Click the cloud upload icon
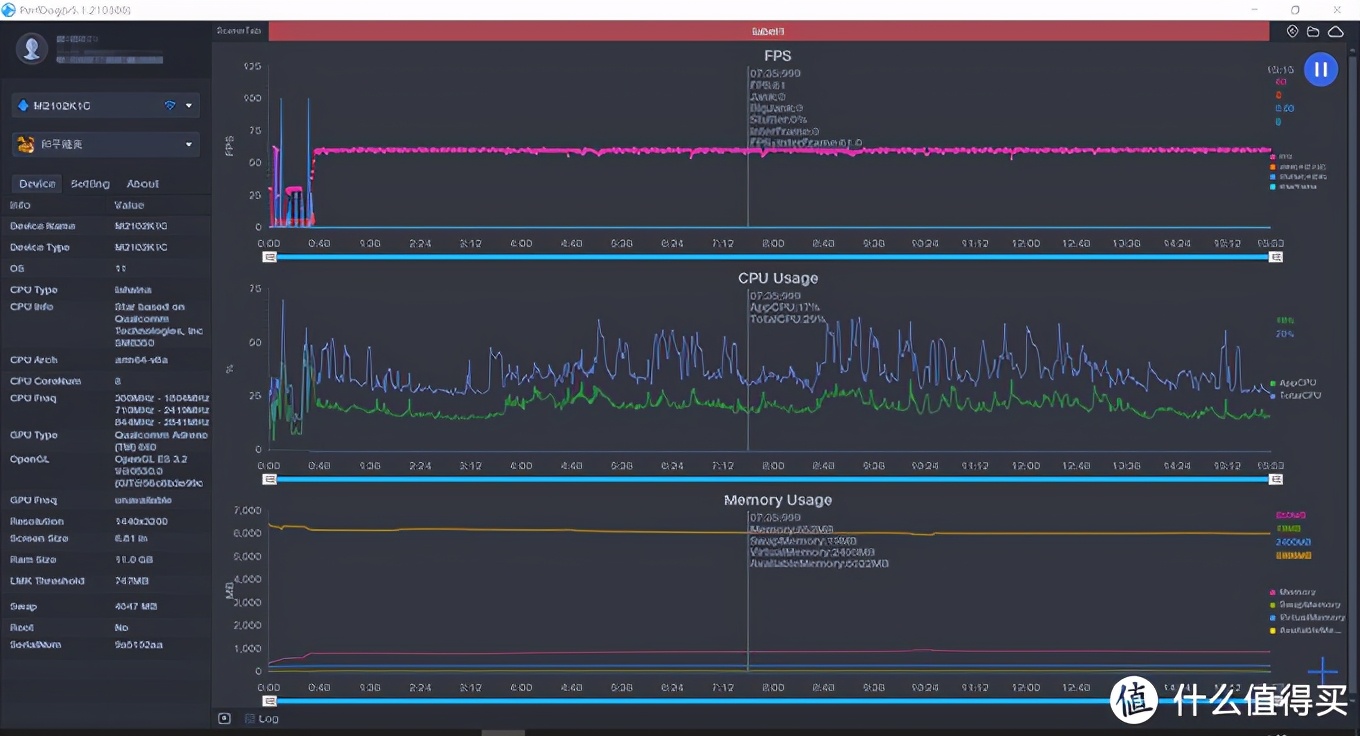Viewport: 1360px width, 736px height. [1335, 32]
